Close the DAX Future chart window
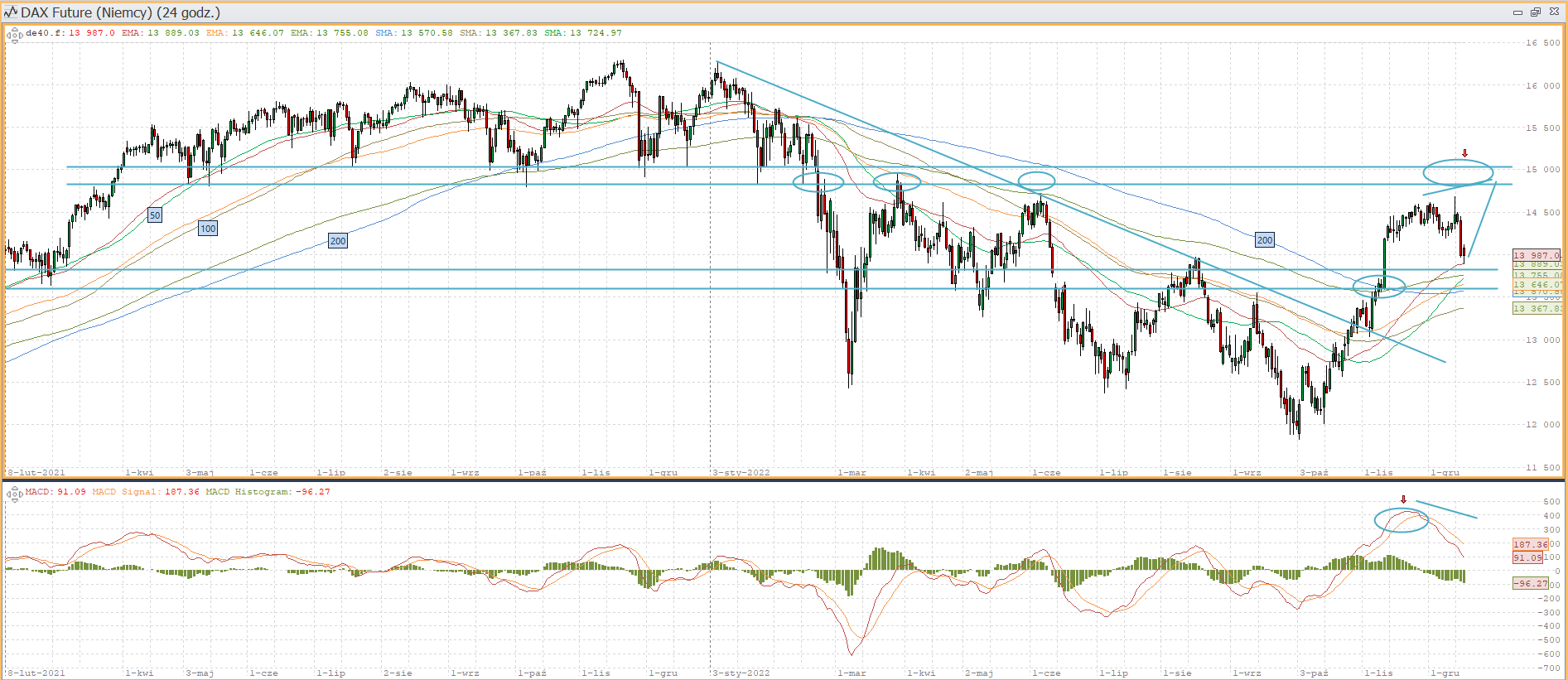The image size is (1568, 680). pos(1554,12)
